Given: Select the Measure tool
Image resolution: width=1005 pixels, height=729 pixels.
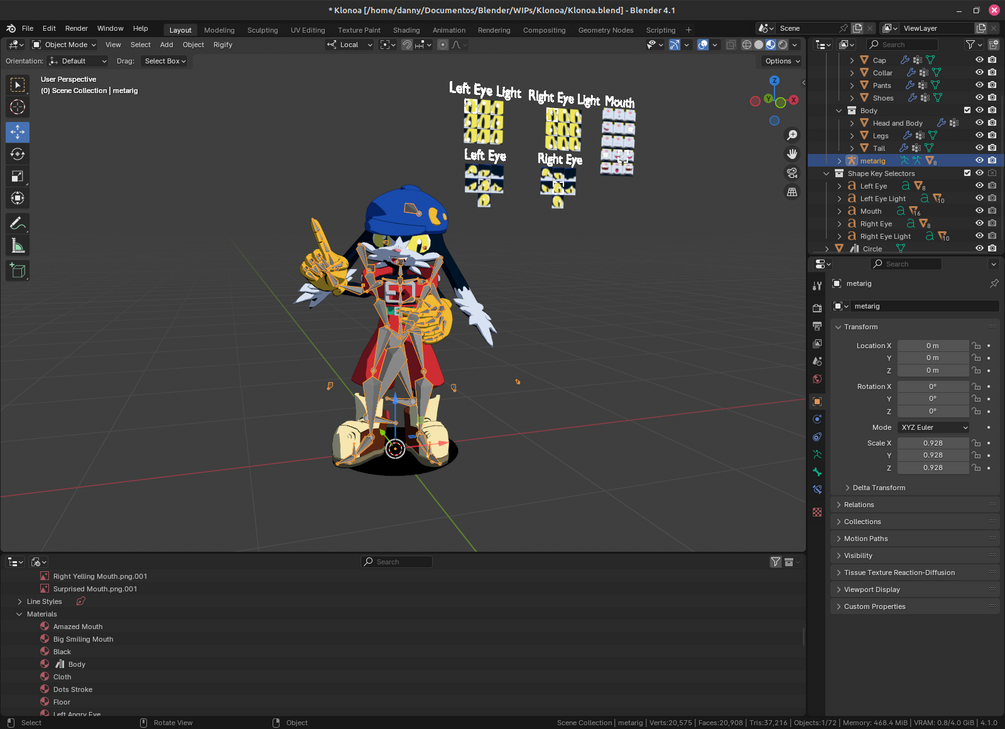Looking at the screenshot, I should pos(17,246).
